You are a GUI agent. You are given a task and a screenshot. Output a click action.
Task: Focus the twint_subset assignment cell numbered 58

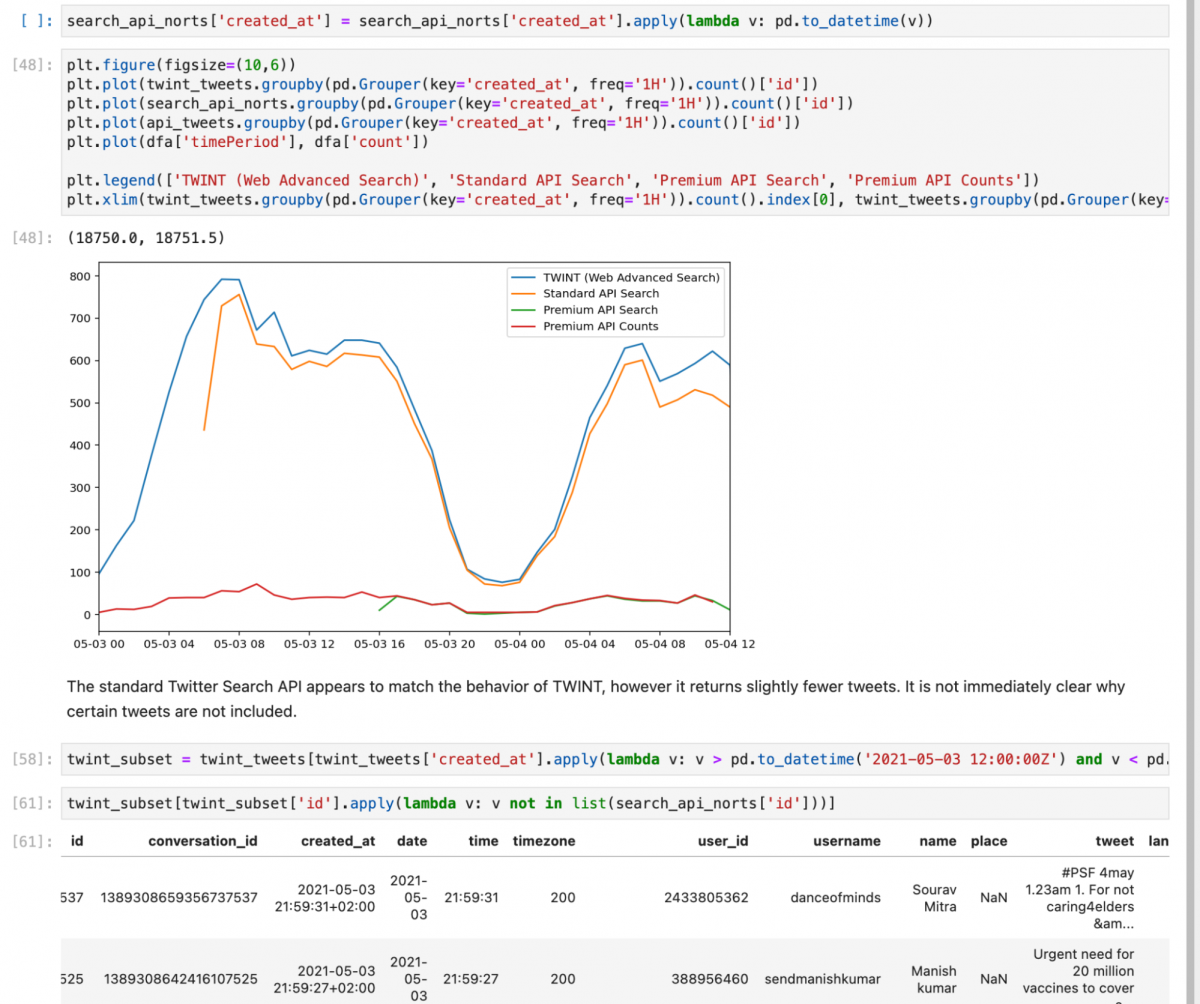click(x=600, y=759)
